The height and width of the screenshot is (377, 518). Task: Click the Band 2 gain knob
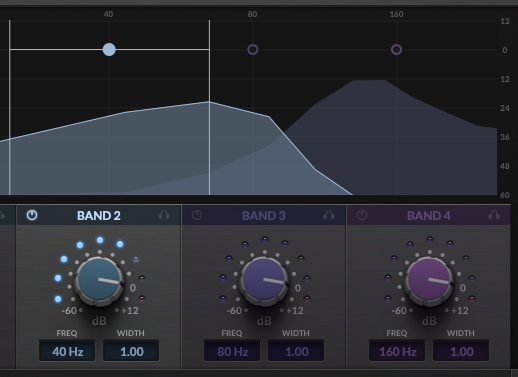99,280
